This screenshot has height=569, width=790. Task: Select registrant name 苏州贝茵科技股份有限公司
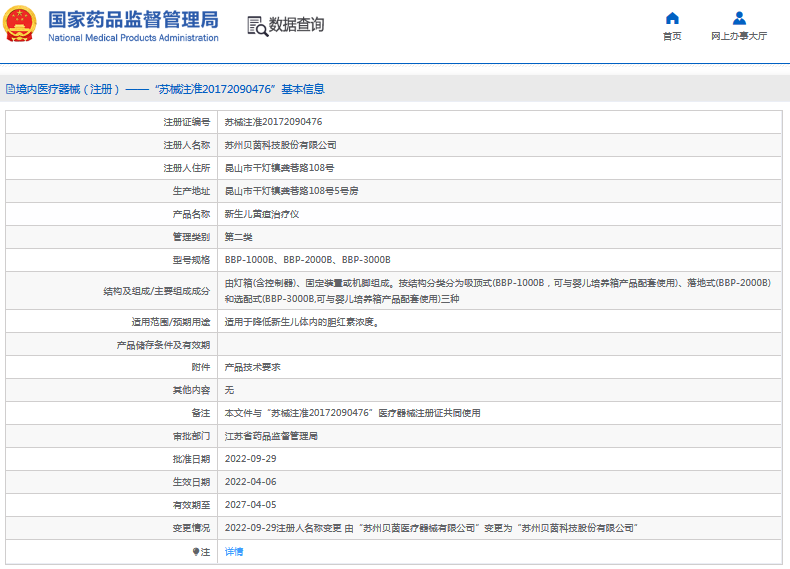[x=281, y=145]
